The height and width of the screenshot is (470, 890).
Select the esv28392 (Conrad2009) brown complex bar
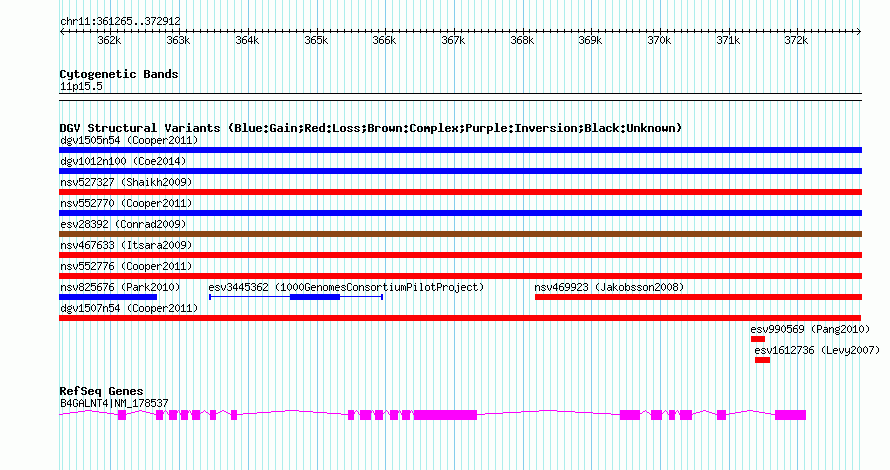[x=460, y=234]
